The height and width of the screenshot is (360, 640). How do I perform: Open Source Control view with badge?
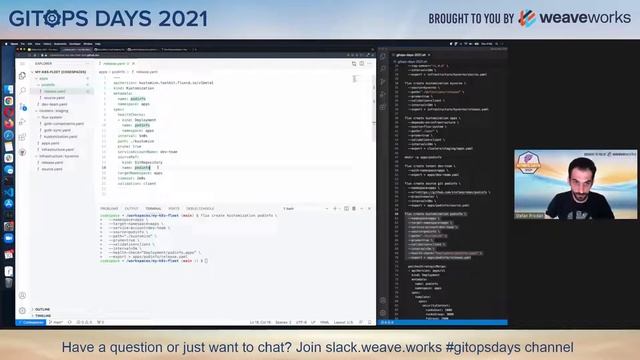22,106
